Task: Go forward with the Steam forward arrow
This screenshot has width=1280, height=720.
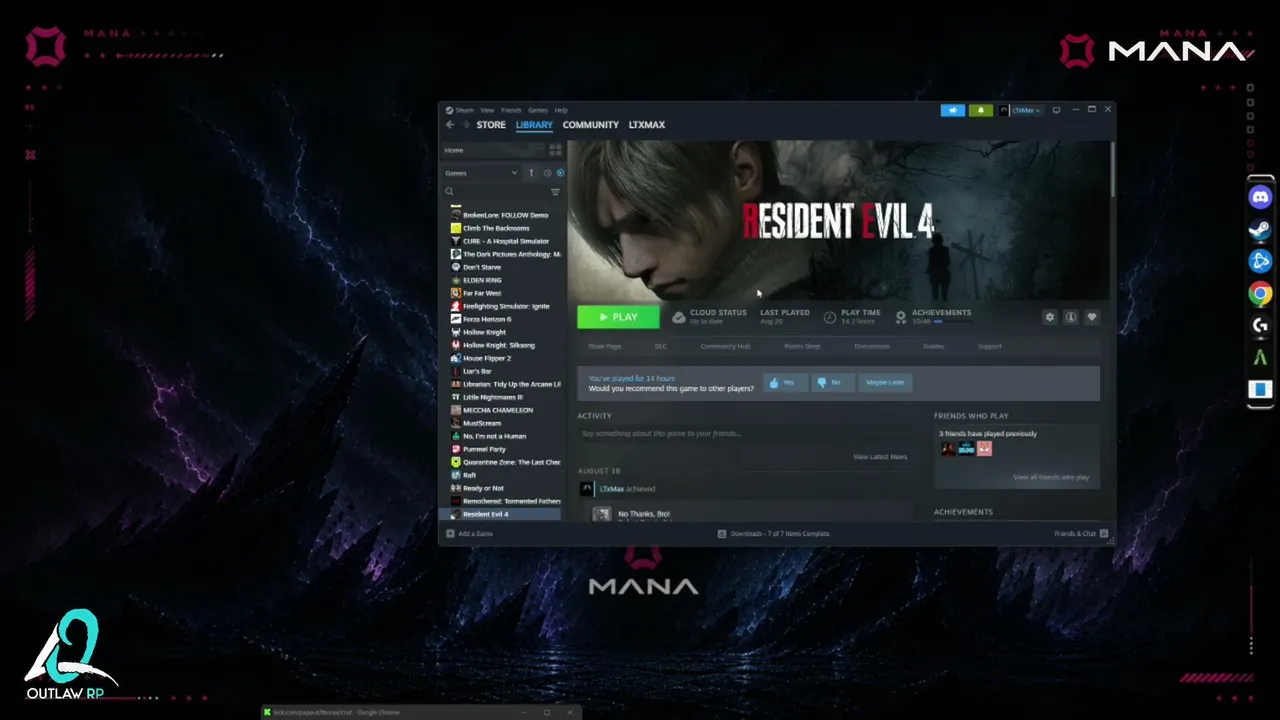Action: [465, 125]
